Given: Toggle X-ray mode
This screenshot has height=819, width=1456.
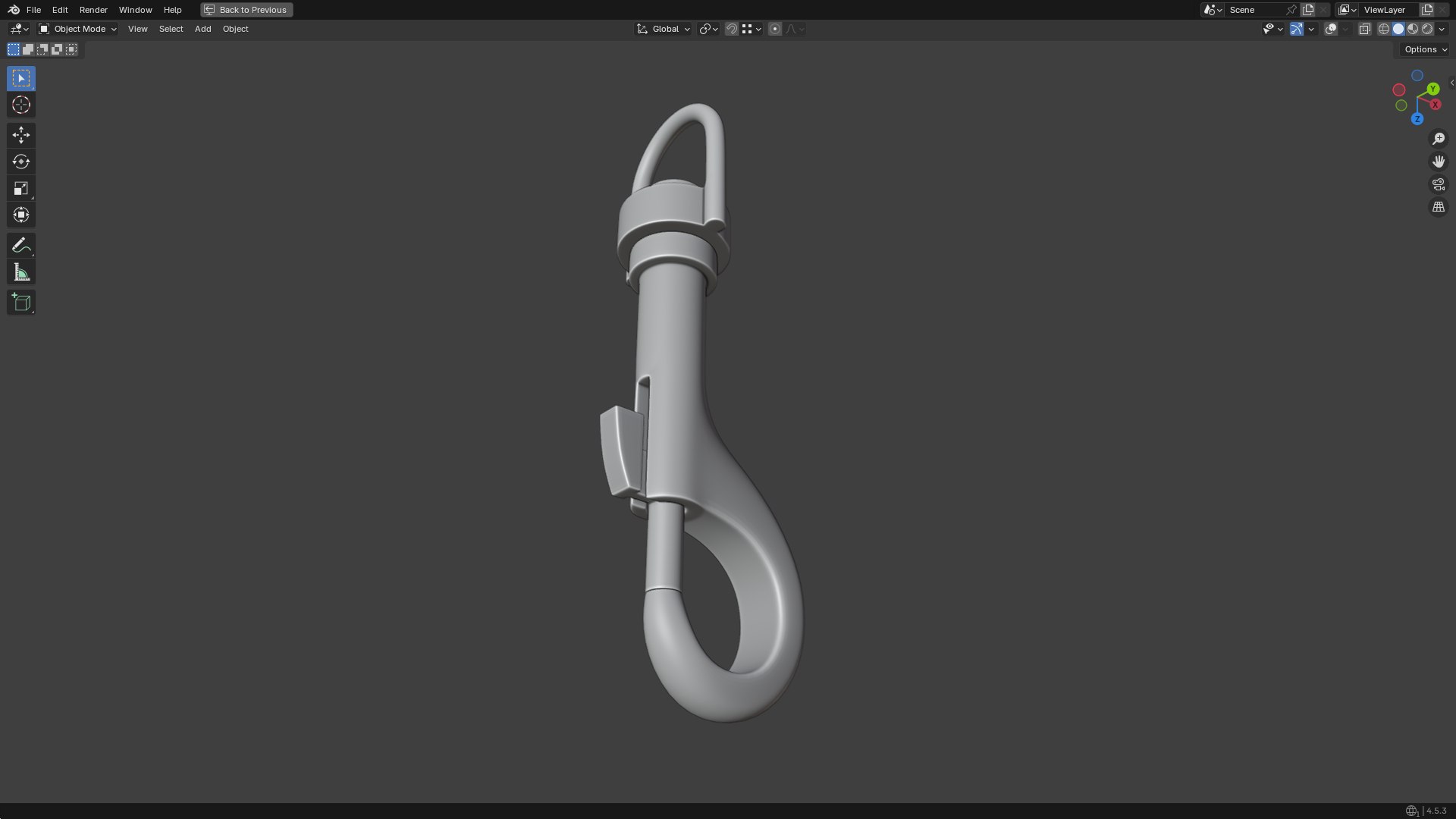Looking at the screenshot, I should 1364,29.
